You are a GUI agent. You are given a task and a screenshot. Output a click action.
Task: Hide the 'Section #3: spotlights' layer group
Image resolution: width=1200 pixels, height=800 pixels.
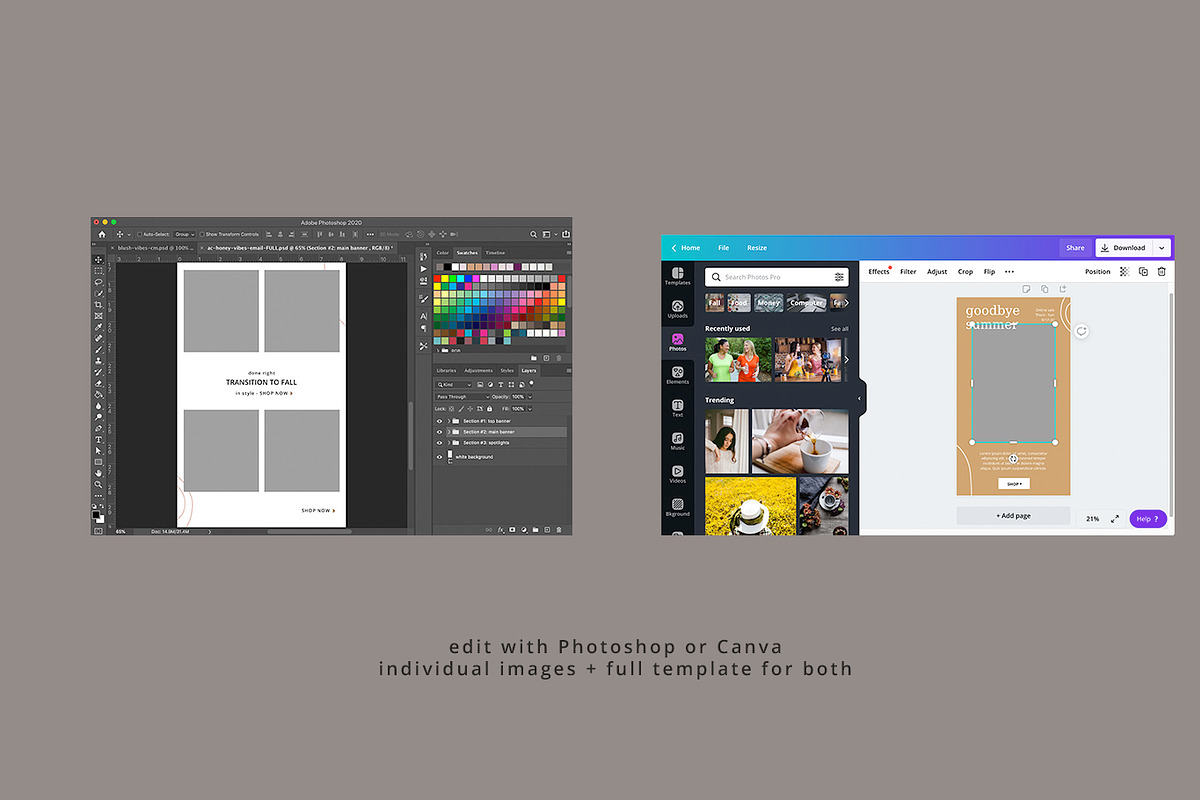[x=439, y=442]
